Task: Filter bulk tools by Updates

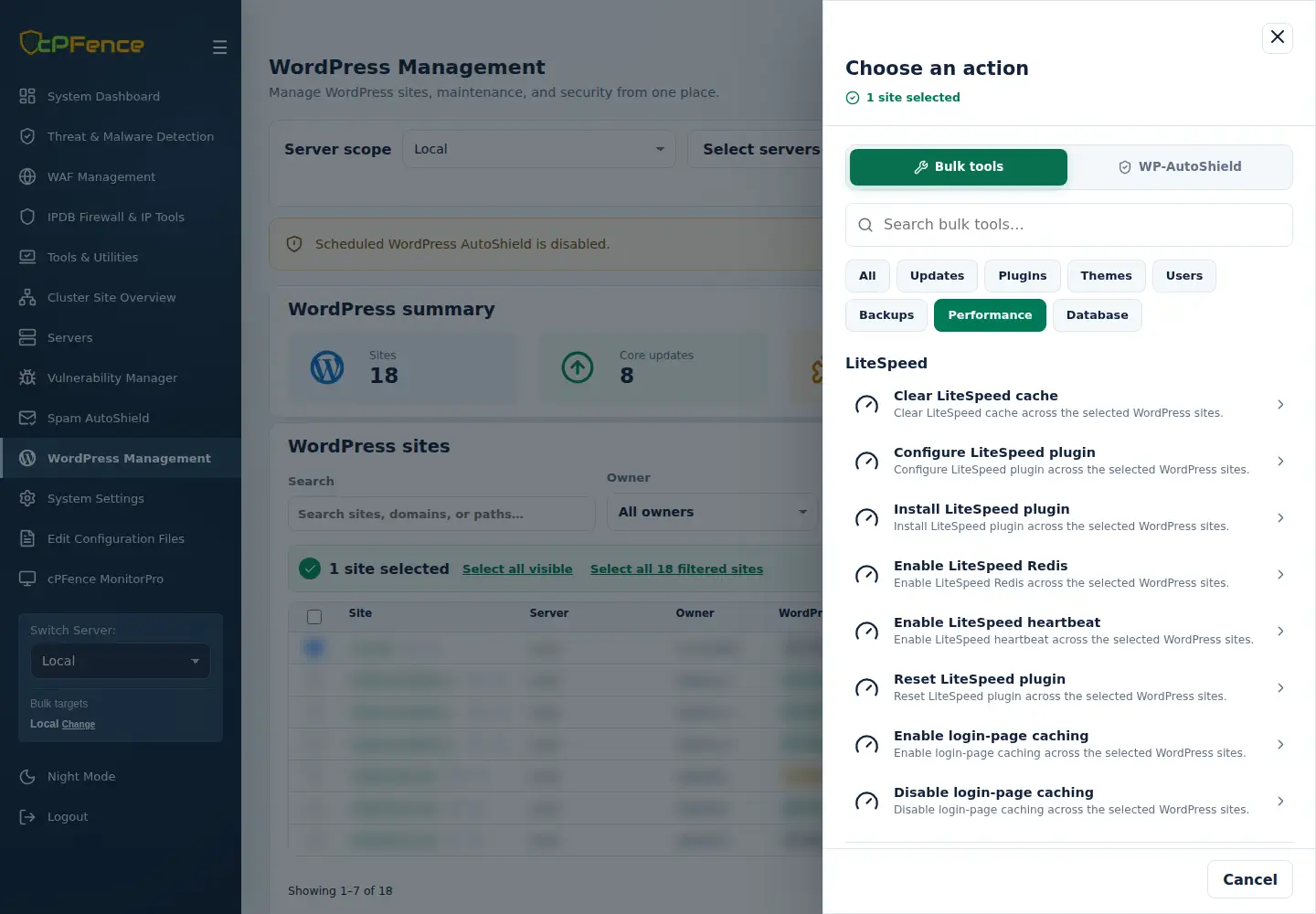Action: 937,276
